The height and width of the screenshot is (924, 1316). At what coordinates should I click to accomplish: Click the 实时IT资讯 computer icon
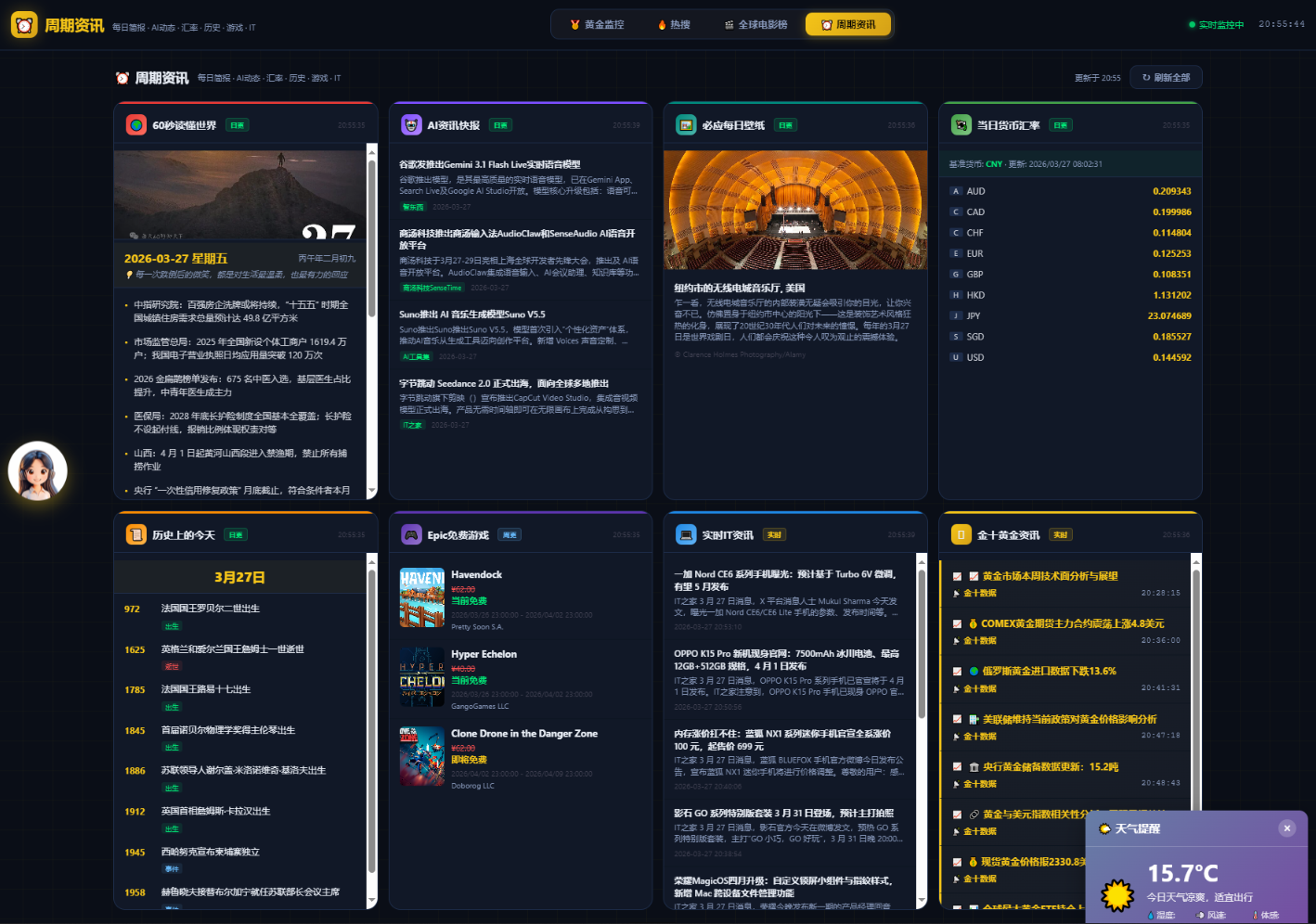pyautogui.click(x=686, y=535)
